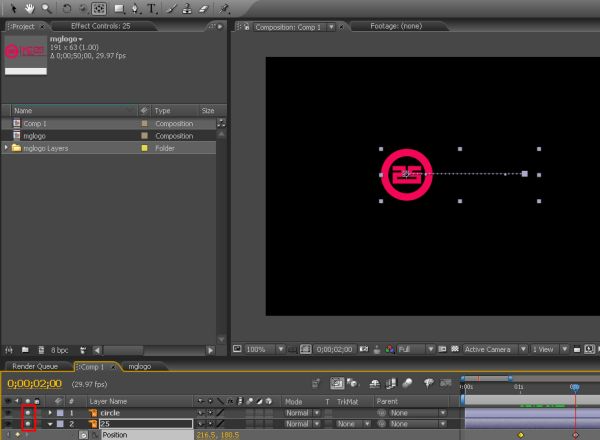The image size is (600, 440).
Task: Select the Pan Behind tool
Action: (x=99, y=8)
